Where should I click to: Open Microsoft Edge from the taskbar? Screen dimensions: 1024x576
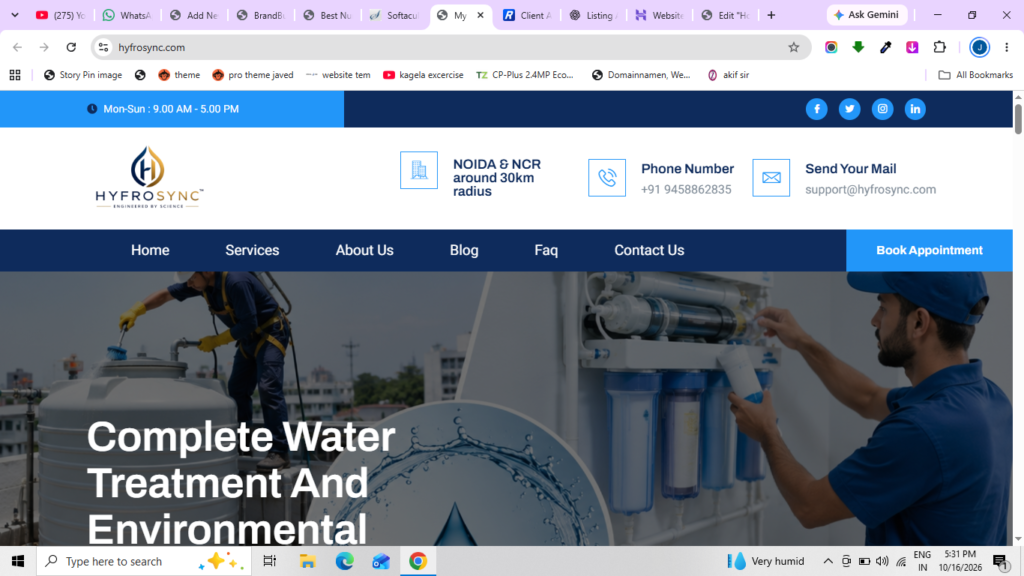pos(344,561)
